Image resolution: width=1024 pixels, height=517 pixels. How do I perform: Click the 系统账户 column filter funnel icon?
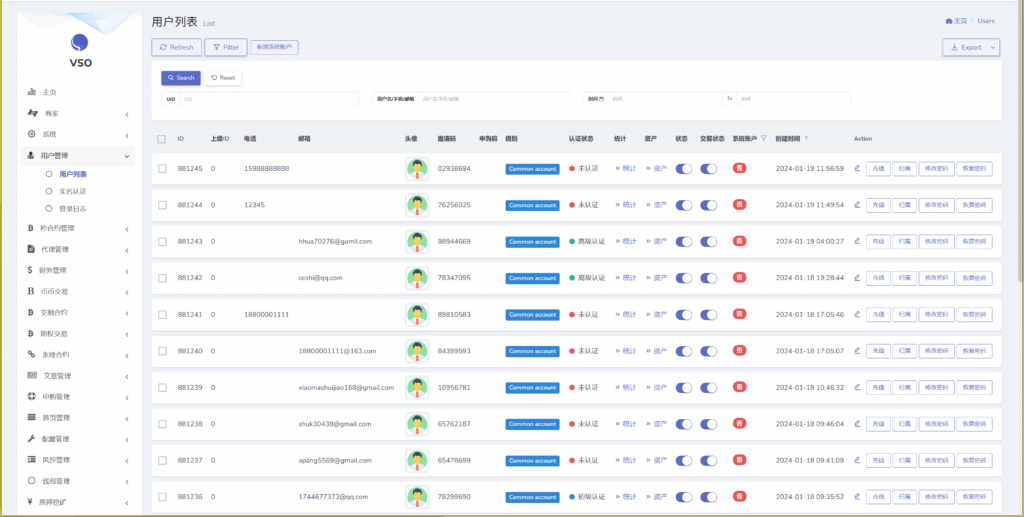[x=764, y=138]
